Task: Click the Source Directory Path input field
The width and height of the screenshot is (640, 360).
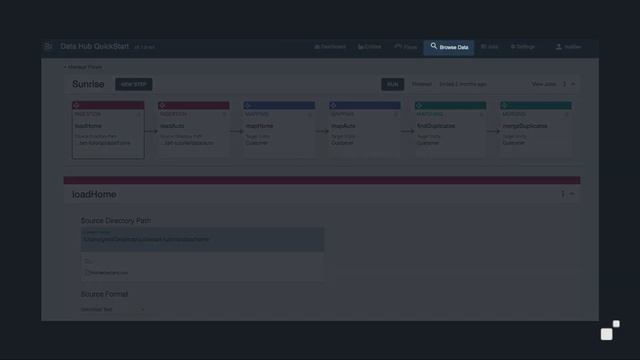Action: tap(202, 239)
